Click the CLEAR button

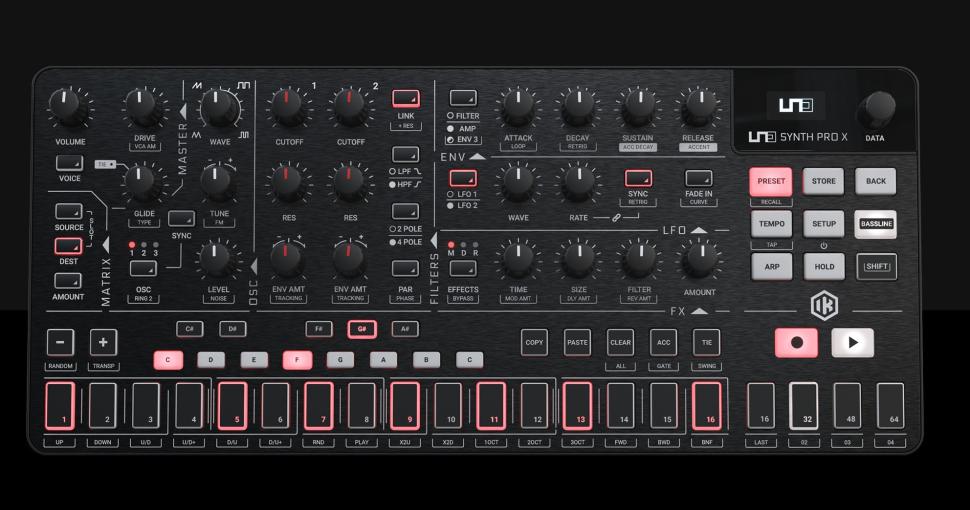[x=620, y=342]
